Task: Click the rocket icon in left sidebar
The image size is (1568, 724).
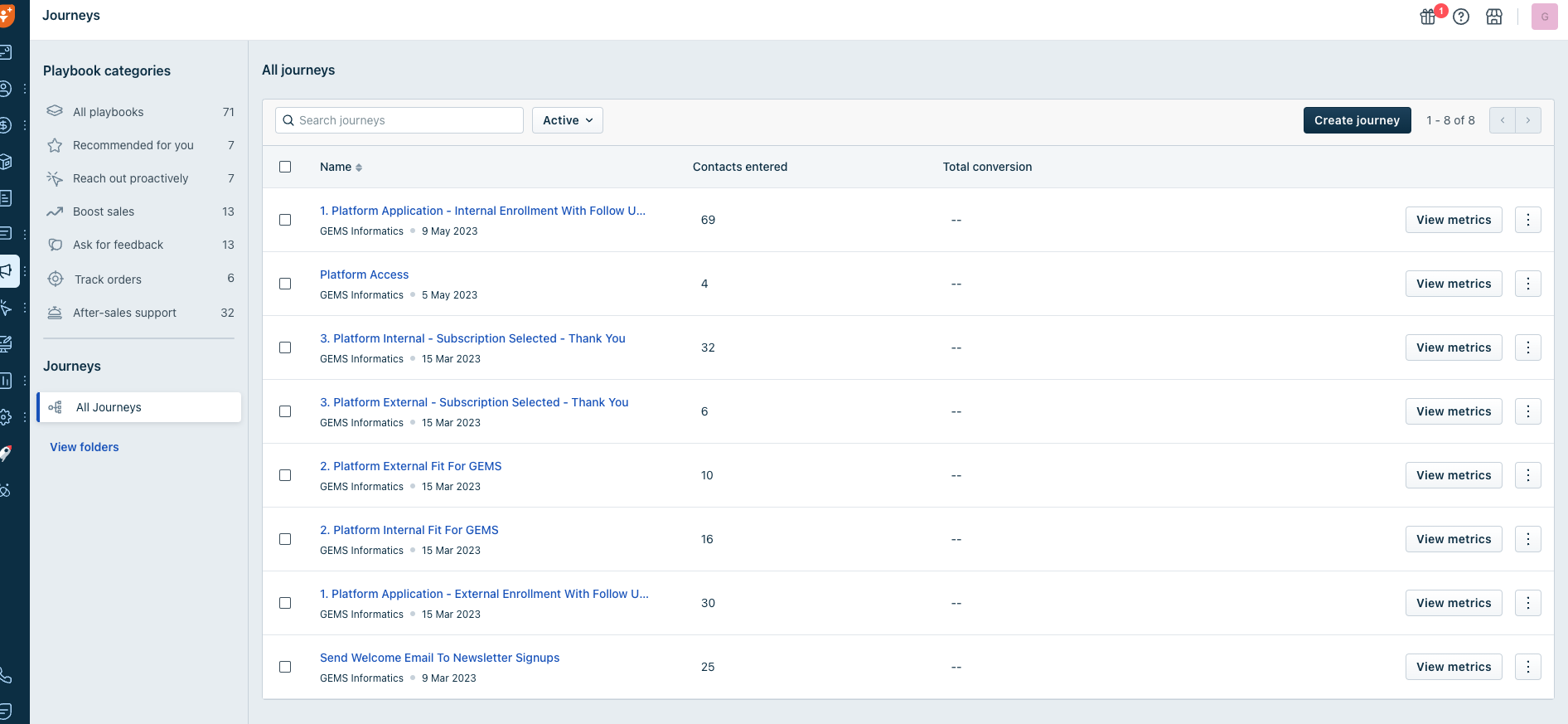Action: pyautogui.click(x=7, y=453)
